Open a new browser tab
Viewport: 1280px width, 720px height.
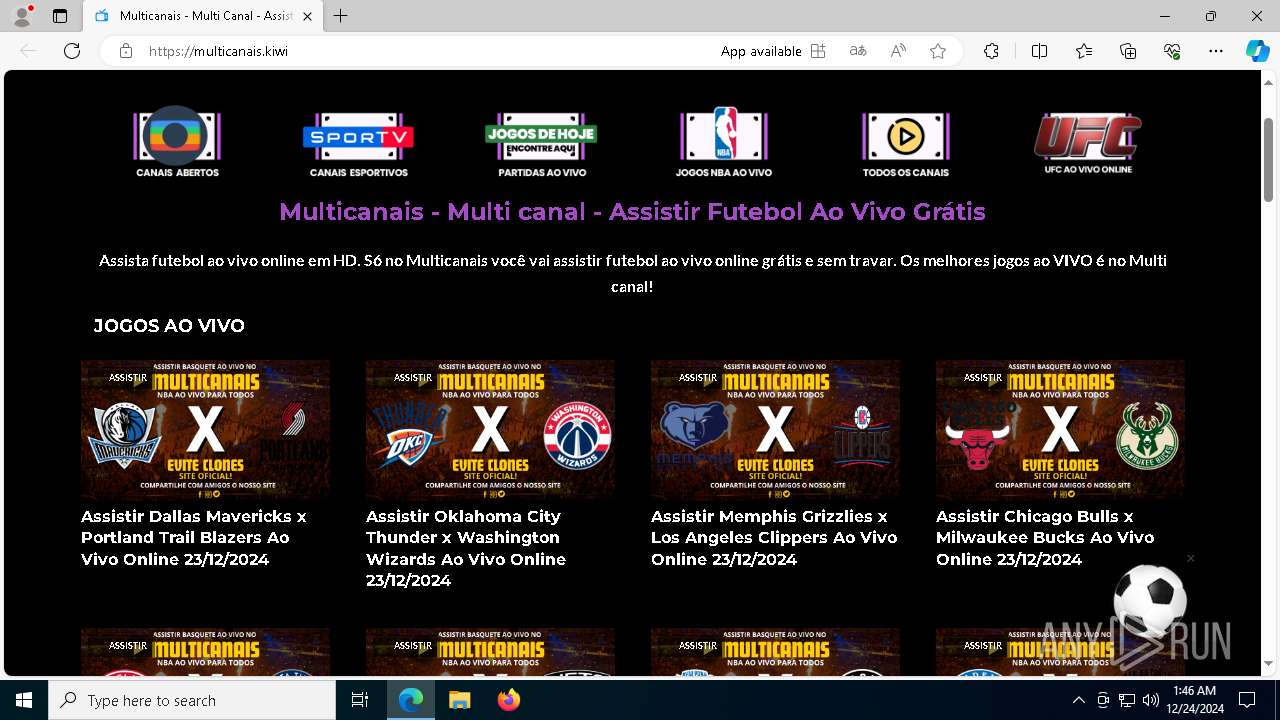coord(341,16)
